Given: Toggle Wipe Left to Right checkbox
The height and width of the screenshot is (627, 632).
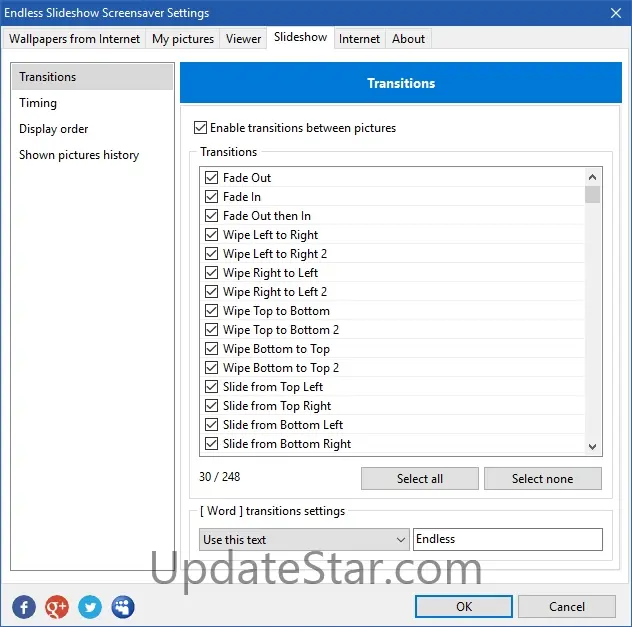Looking at the screenshot, I should coord(212,235).
